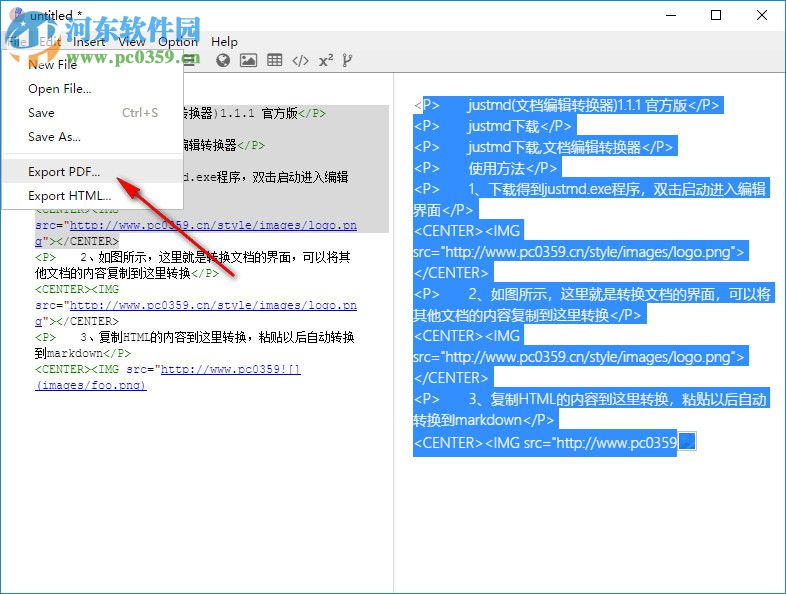Open the Insert menu
Image resolution: width=786 pixels, height=594 pixels.
(89, 42)
